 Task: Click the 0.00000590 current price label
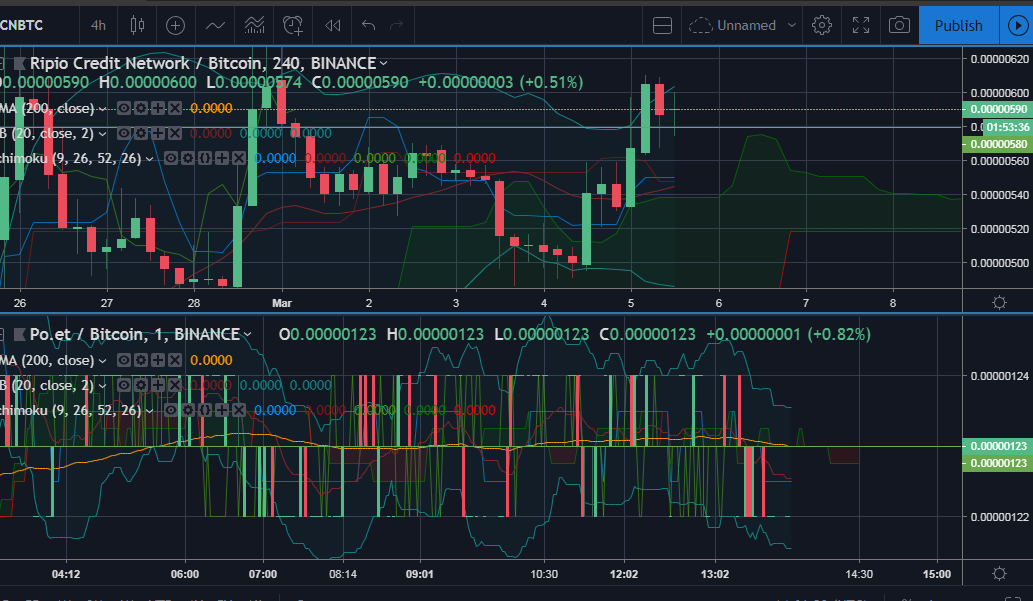tap(999, 109)
